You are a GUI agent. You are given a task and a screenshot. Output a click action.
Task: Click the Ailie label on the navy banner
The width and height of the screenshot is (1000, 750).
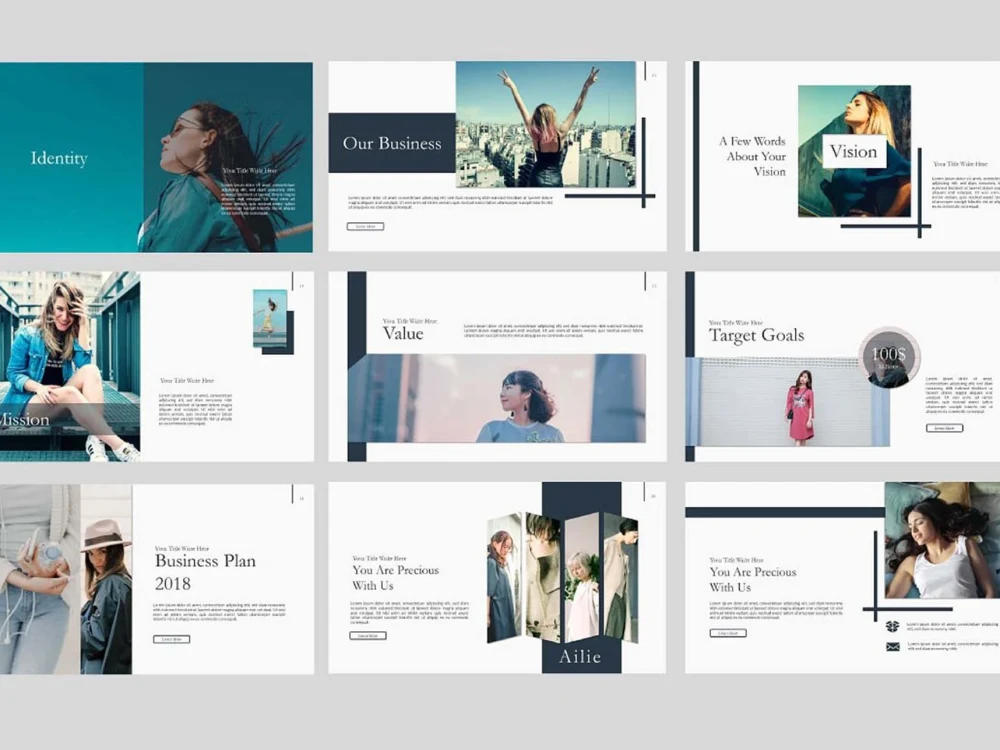[x=579, y=657]
